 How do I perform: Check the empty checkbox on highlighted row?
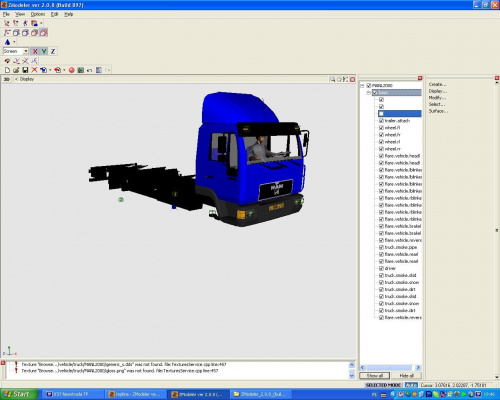[x=381, y=114]
